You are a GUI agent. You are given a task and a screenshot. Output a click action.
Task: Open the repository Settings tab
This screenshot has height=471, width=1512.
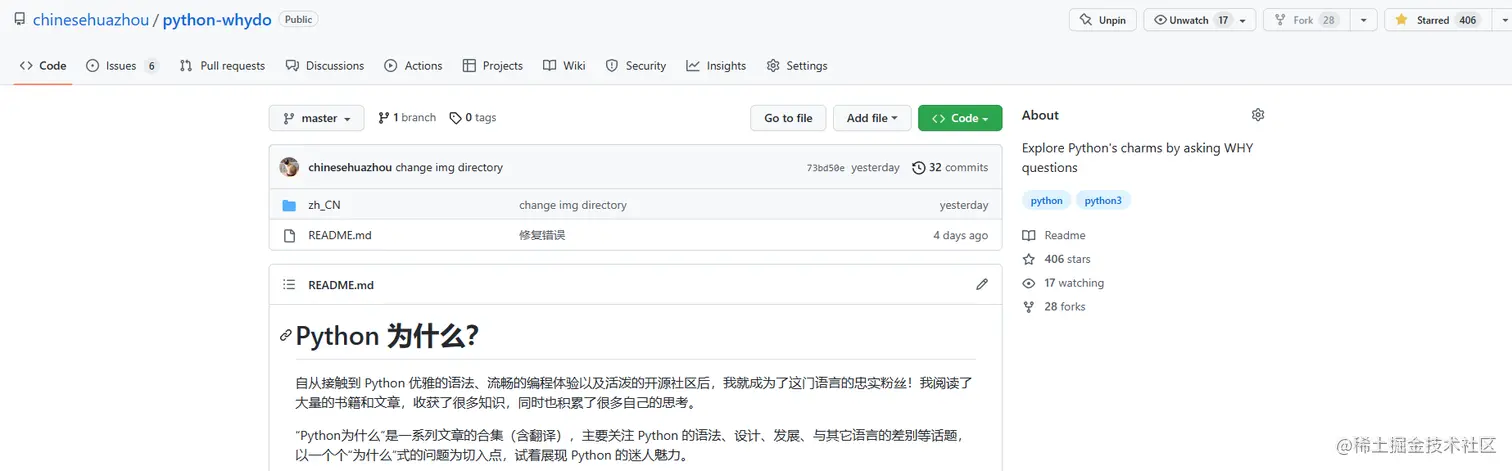(797, 66)
